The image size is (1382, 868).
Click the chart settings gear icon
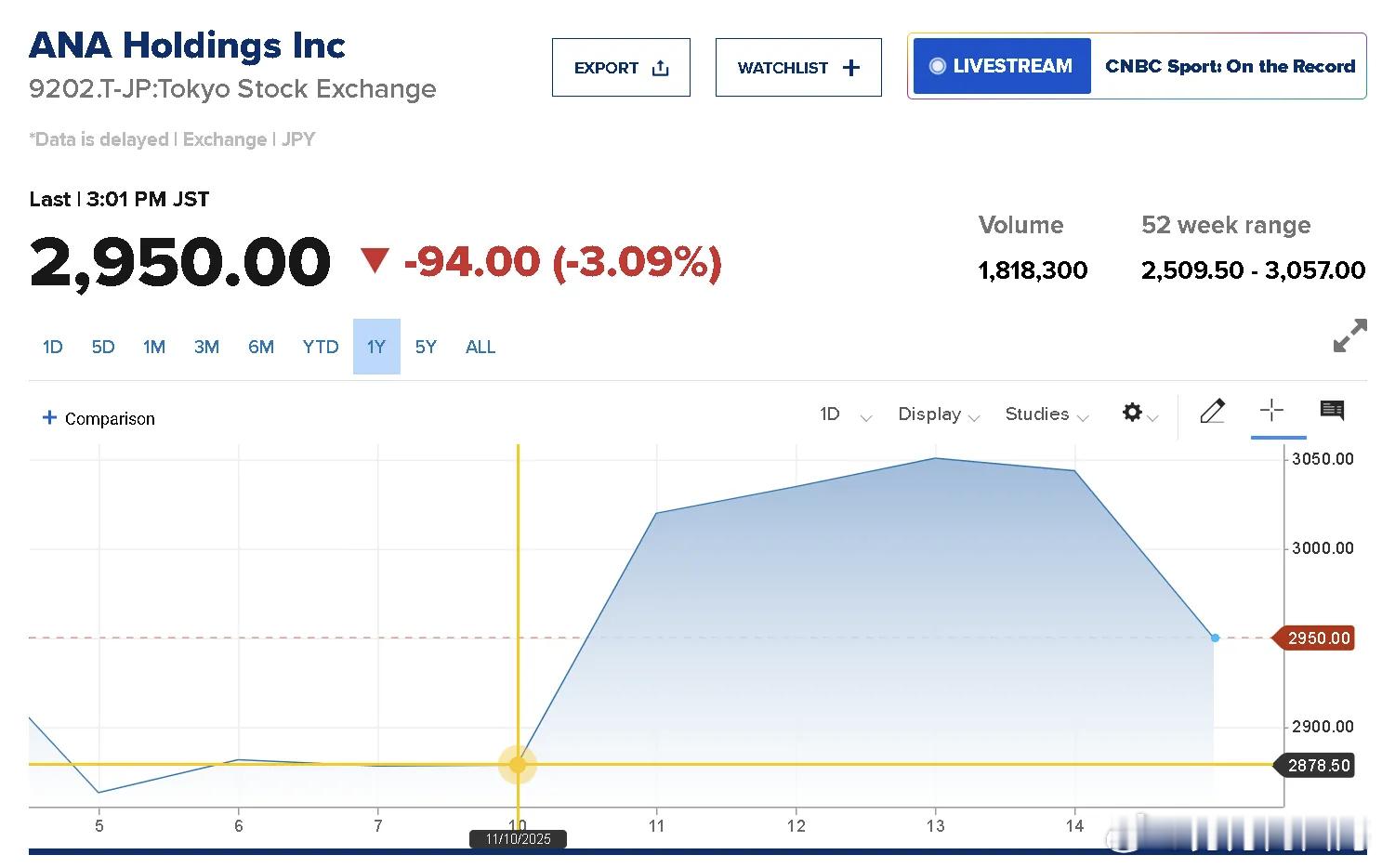pyautogui.click(x=1132, y=412)
